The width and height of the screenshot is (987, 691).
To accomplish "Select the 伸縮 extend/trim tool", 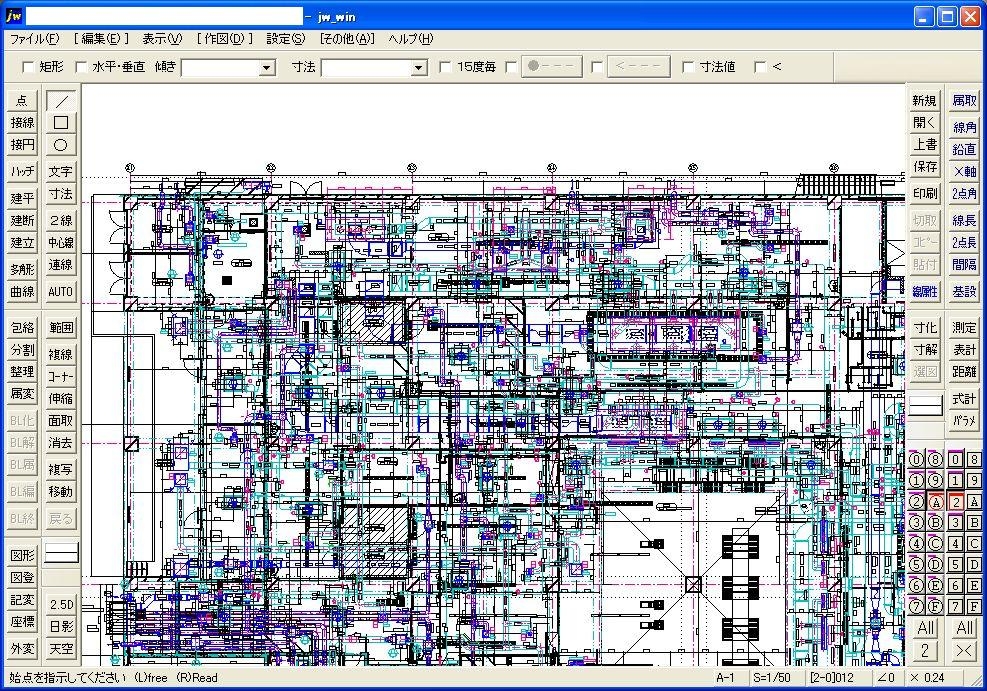I will coord(61,398).
